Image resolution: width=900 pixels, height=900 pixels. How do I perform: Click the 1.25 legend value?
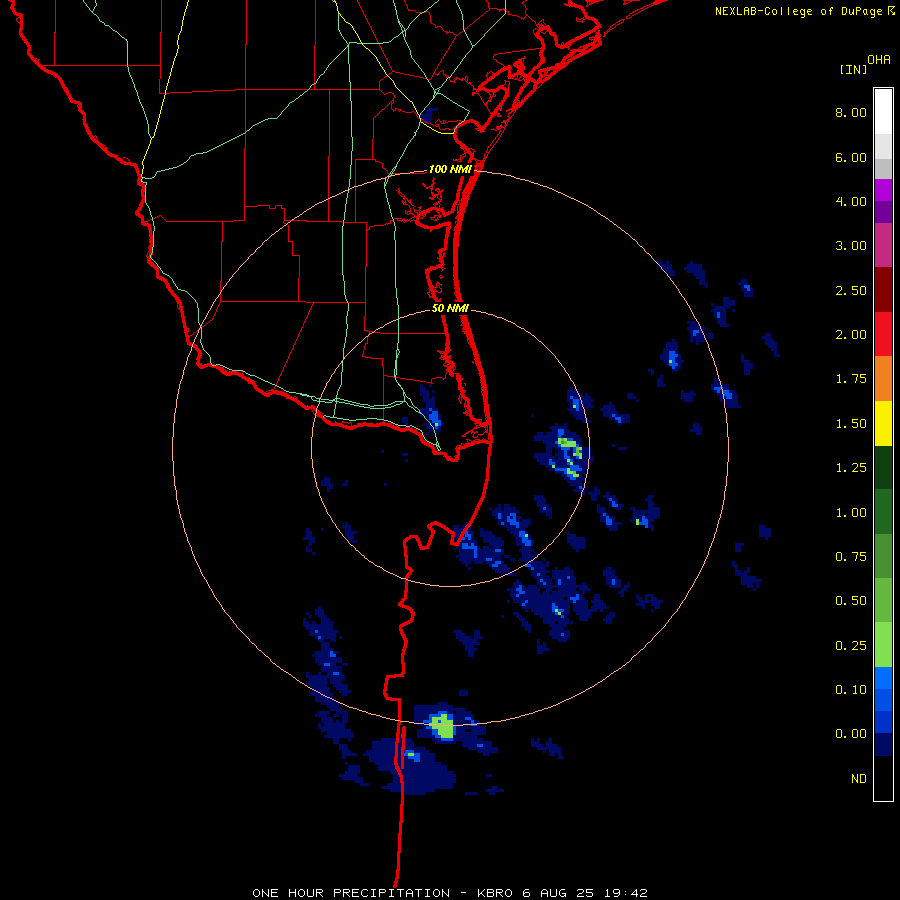coord(851,468)
